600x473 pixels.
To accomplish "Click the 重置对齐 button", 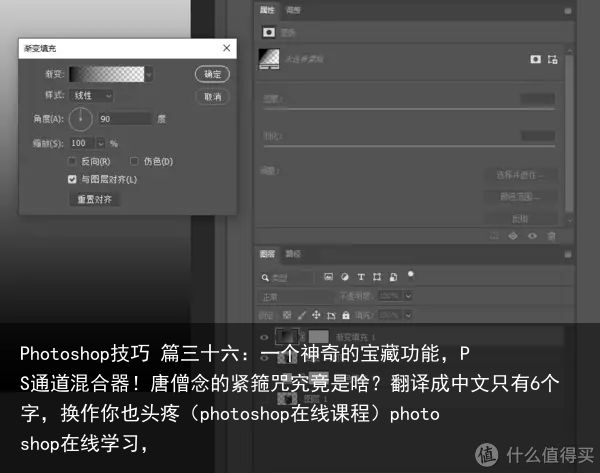I will point(95,199).
